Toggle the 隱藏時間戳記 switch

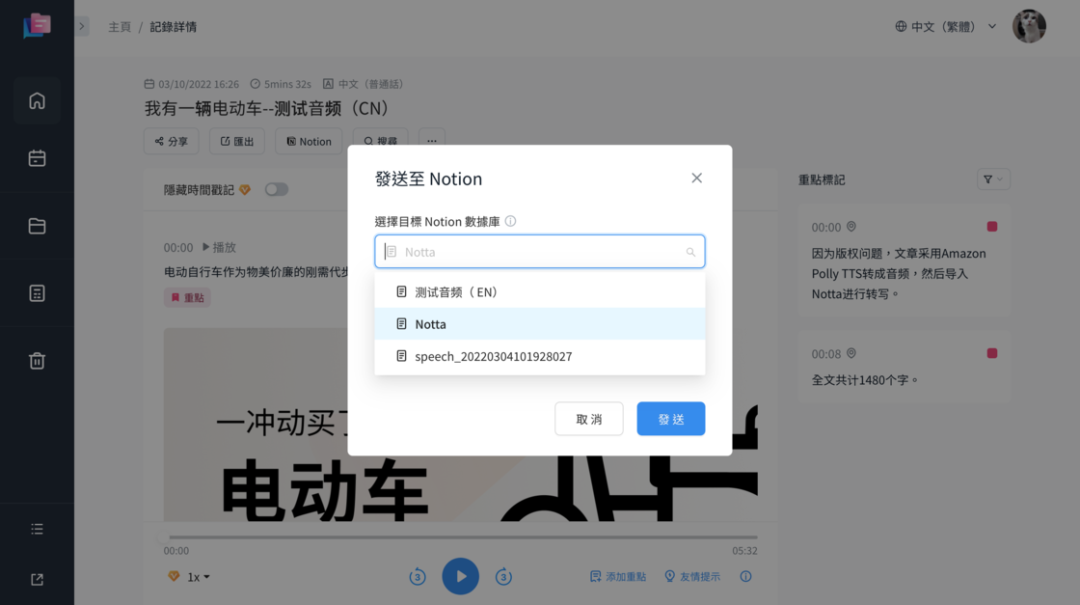point(276,189)
